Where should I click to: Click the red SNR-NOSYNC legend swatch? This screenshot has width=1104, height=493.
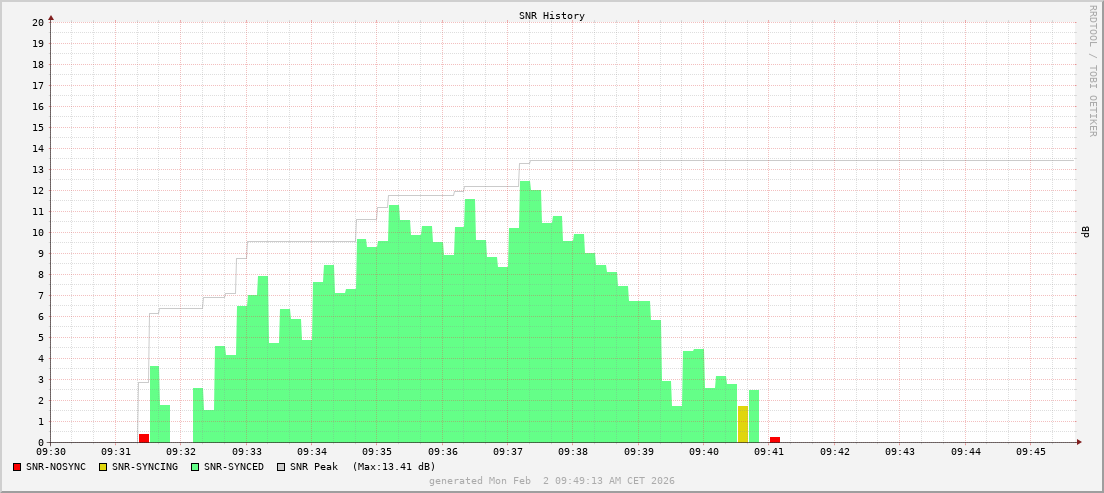click(17, 467)
